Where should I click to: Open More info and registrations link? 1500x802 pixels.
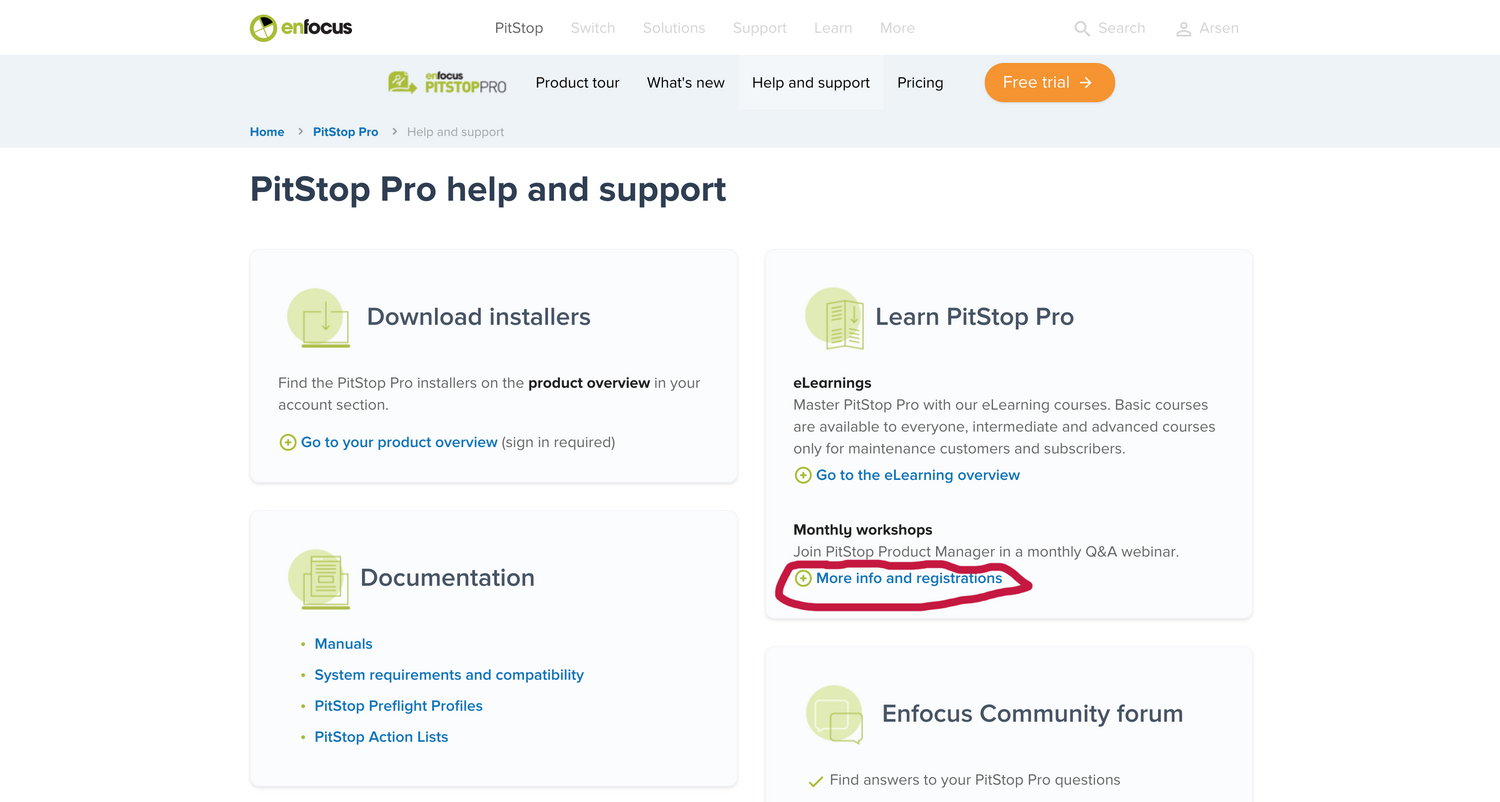pyautogui.click(x=909, y=578)
